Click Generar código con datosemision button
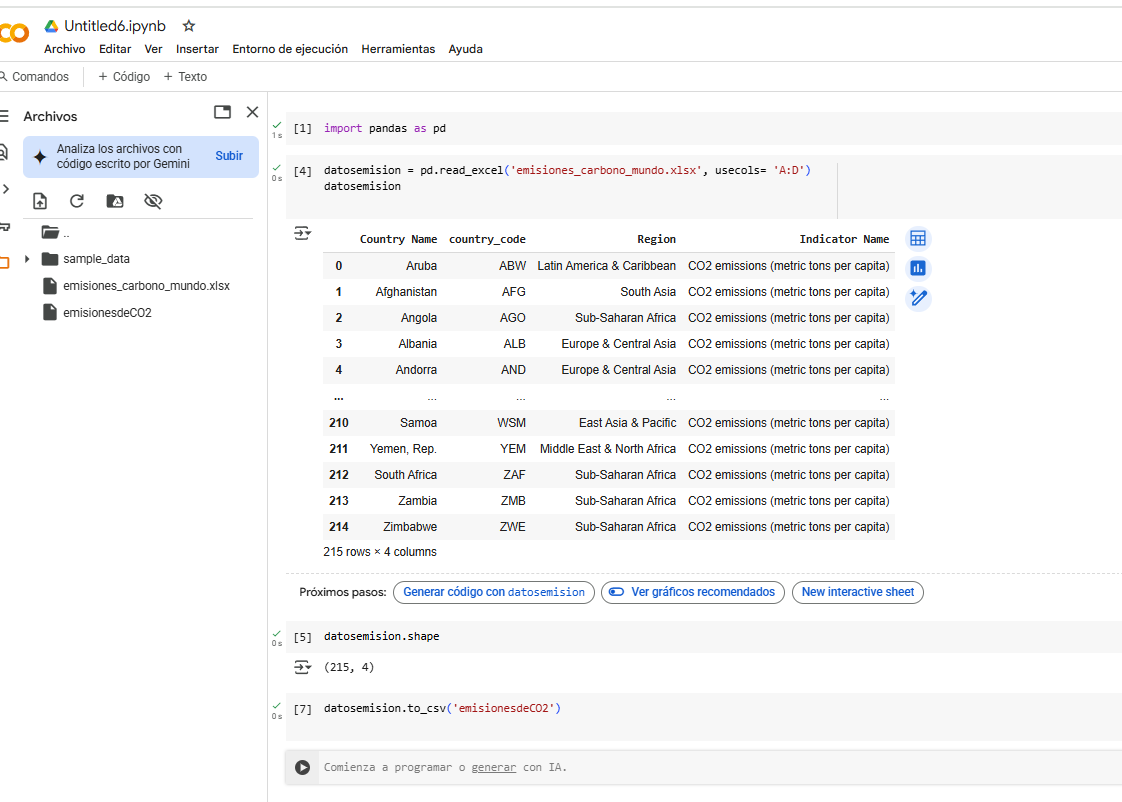 tap(494, 592)
